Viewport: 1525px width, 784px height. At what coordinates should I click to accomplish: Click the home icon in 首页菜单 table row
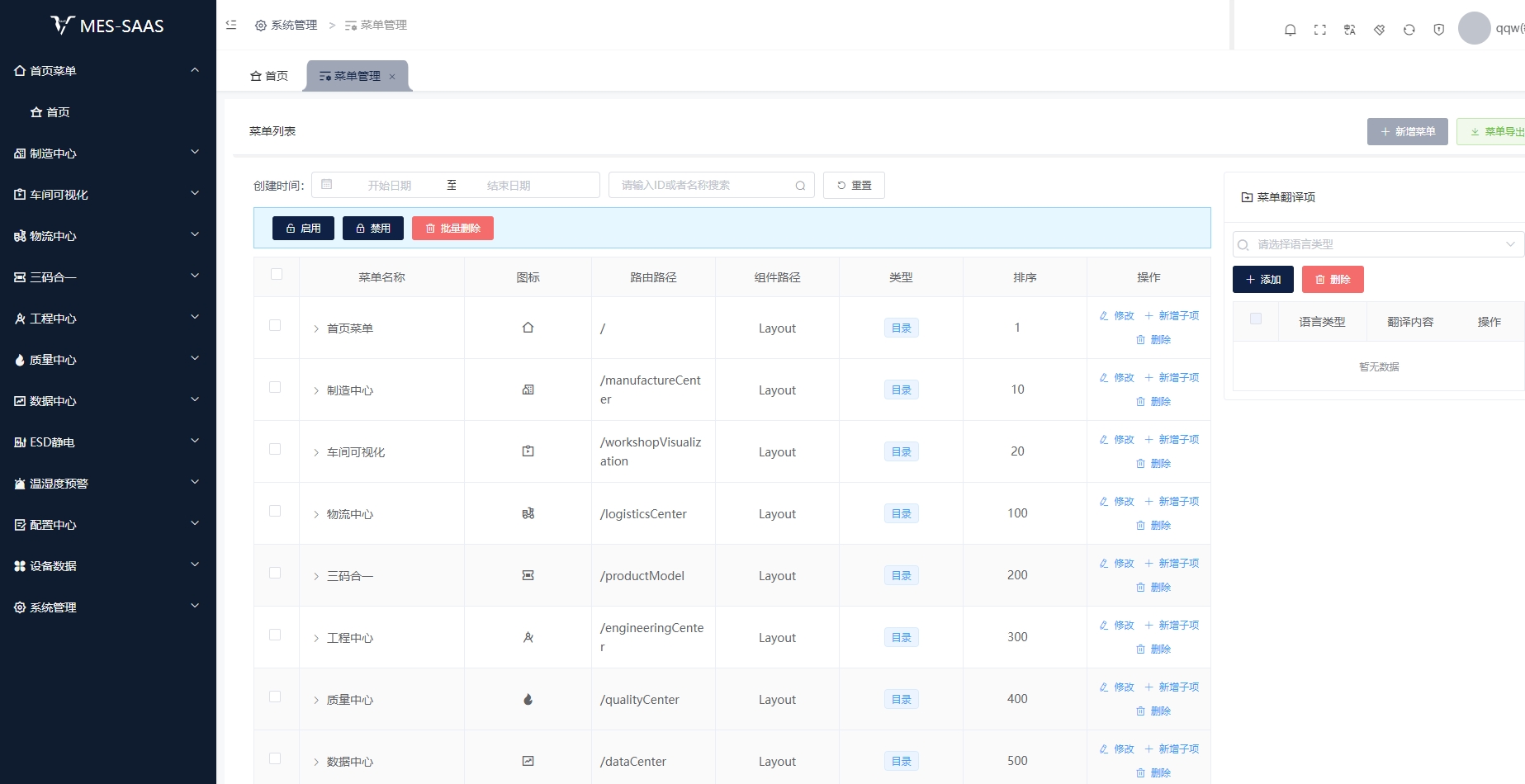[x=528, y=328]
